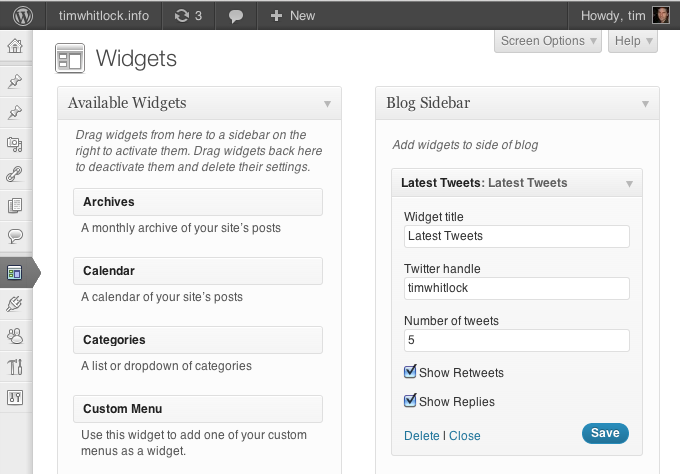Collapse the Available Widgets panel arrow
The height and width of the screenshot is (474, 680).
click(327, 103)
